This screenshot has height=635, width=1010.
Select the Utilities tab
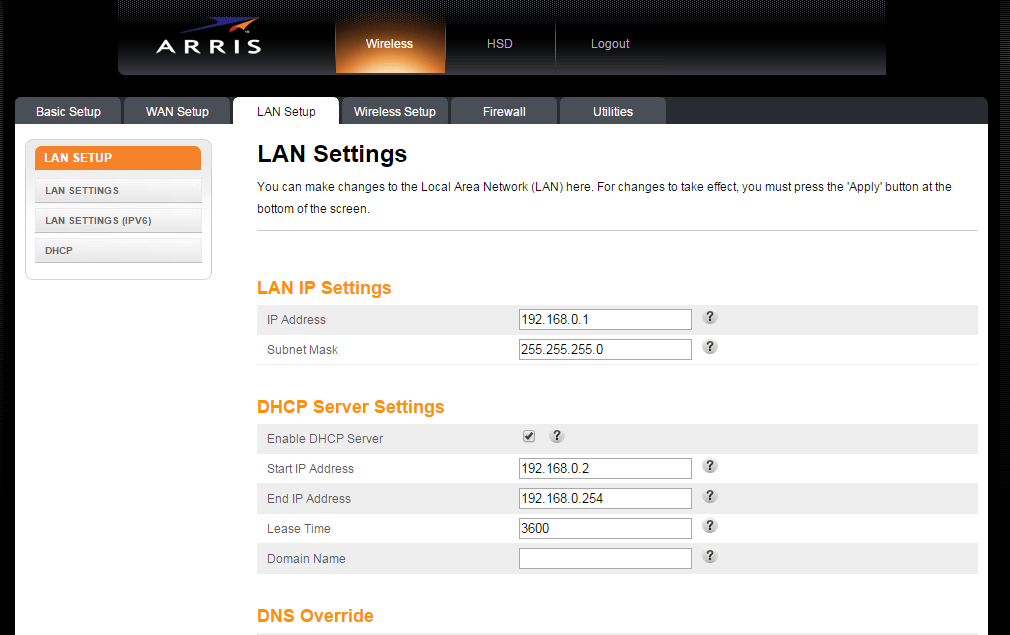tap(612, 112)
